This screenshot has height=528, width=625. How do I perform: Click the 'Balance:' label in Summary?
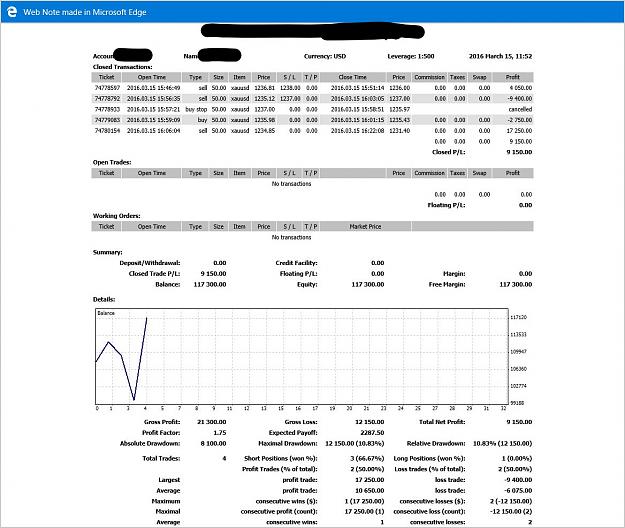(x=167, y=285)
